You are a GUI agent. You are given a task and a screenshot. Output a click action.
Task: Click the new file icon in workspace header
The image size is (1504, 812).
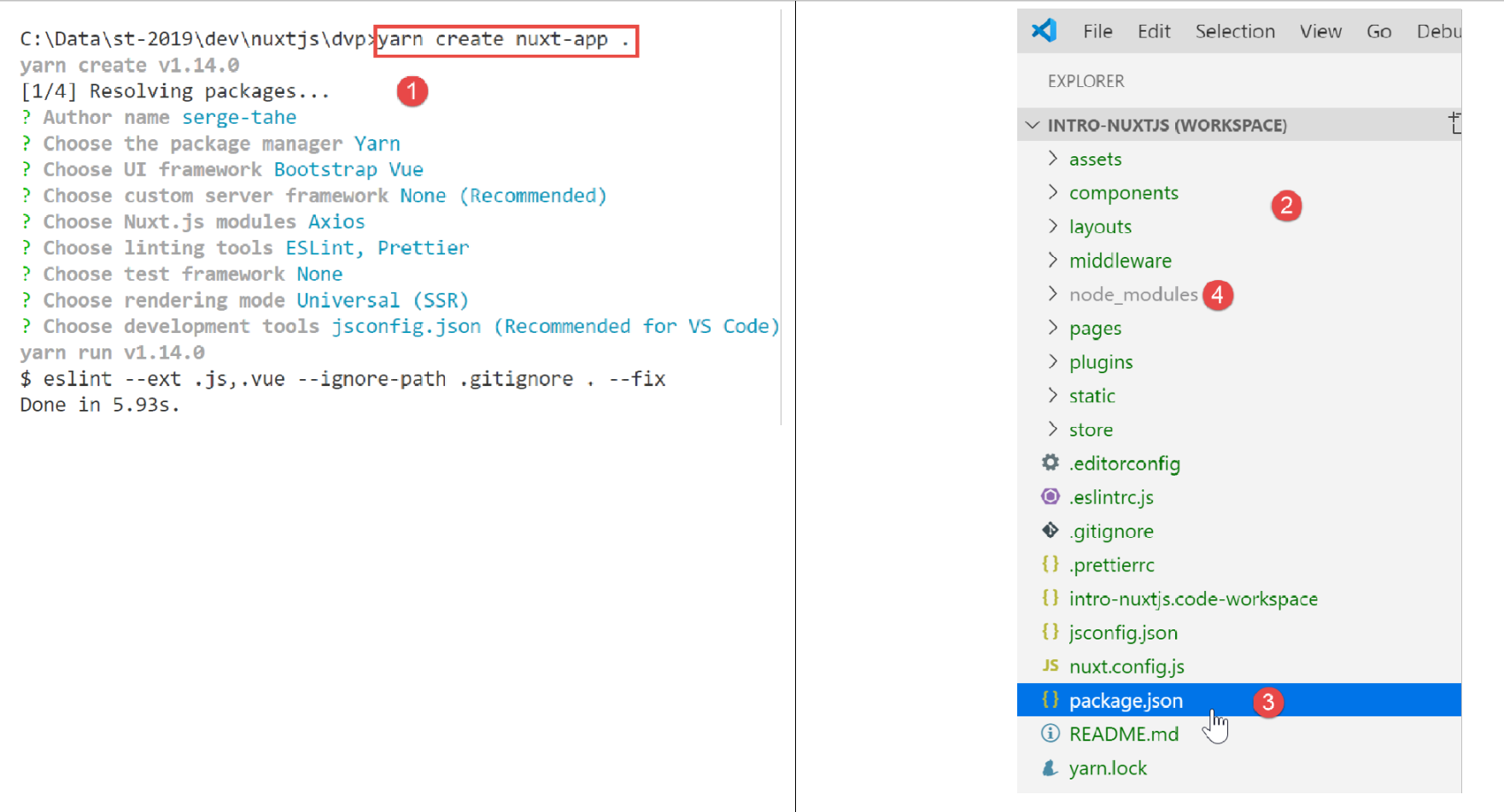tap(1454, 124)
